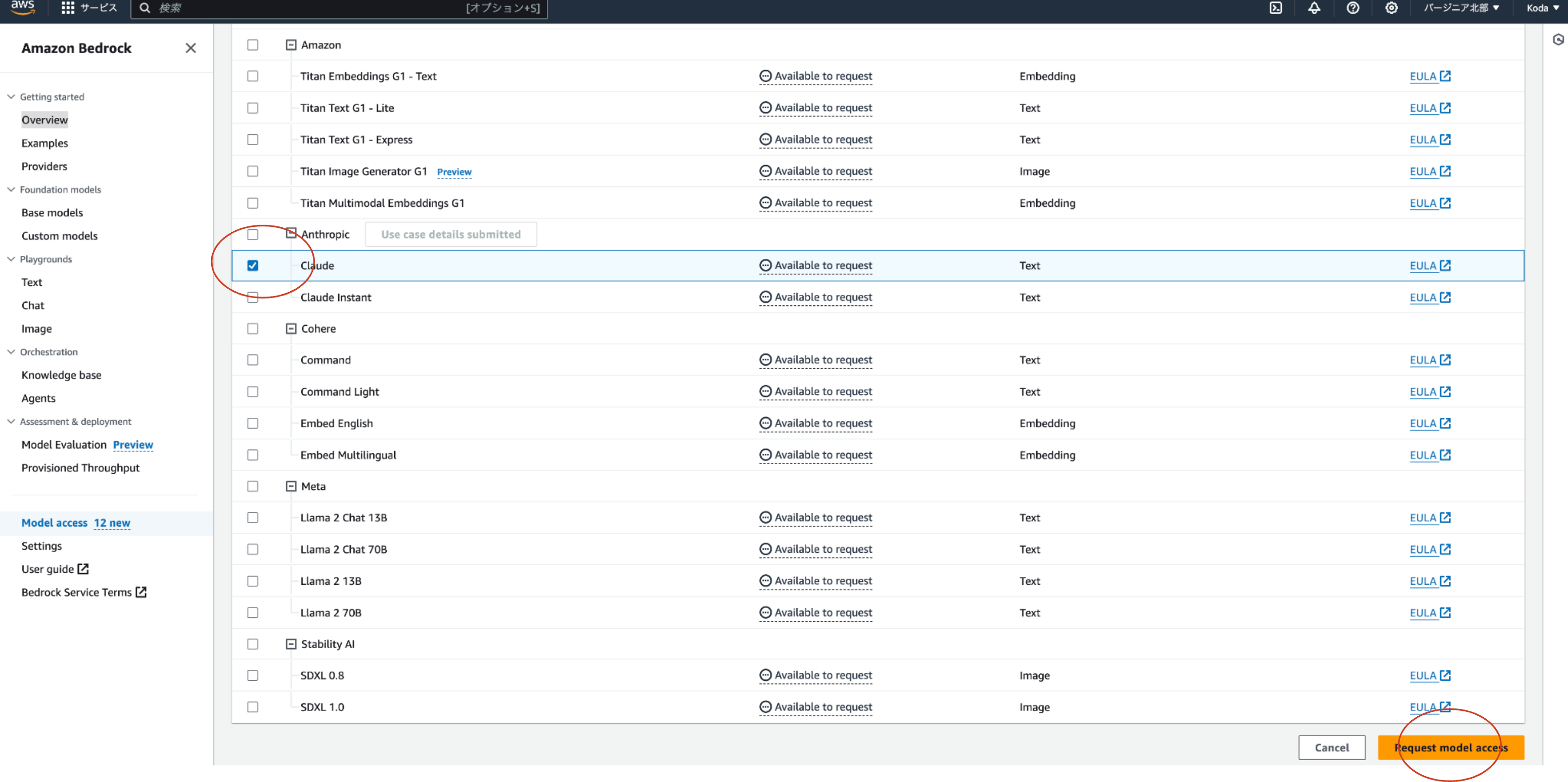Open the Titan Image Generator Preview link
1568x782 pixels.
coord(454,172)
